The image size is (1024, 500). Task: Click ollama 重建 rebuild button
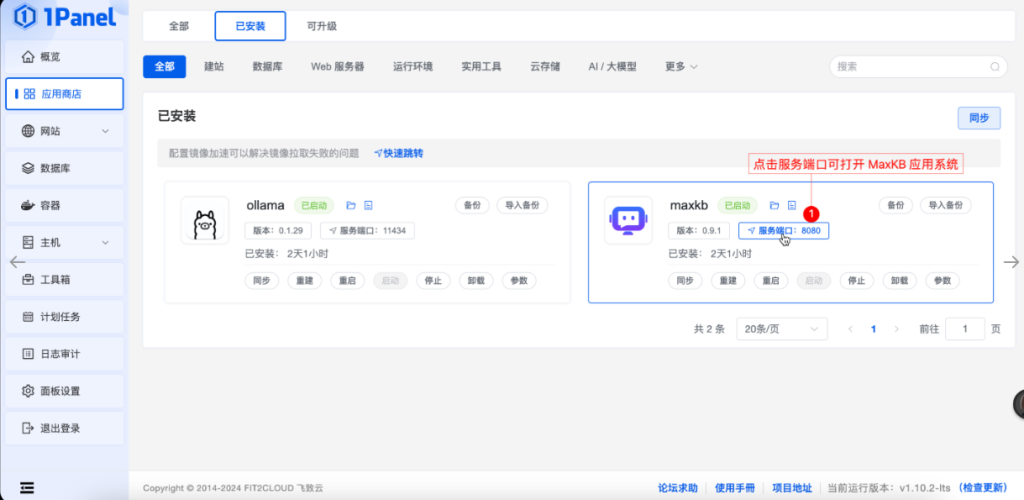coord(304,281)
